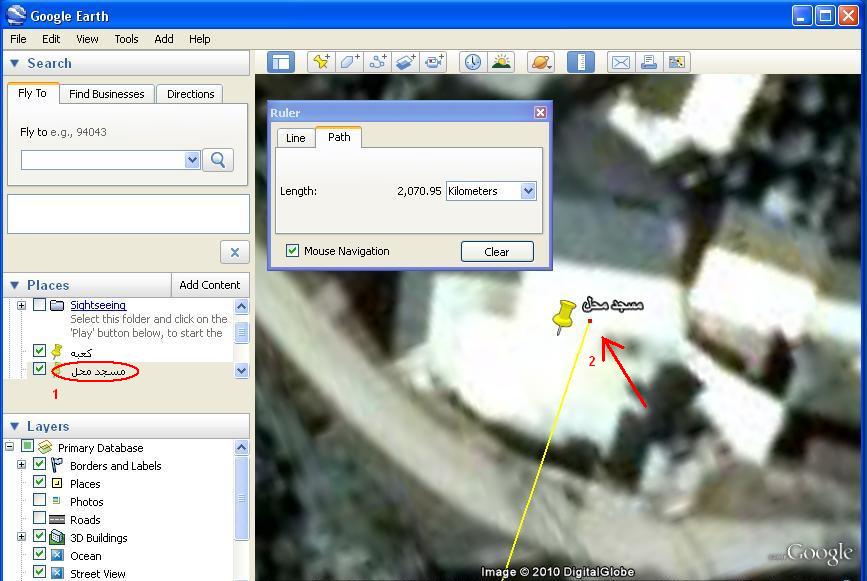This screenshot has width=867, height=581.
Task: Click the Ocean layer icon
Action: click(57, 555)
